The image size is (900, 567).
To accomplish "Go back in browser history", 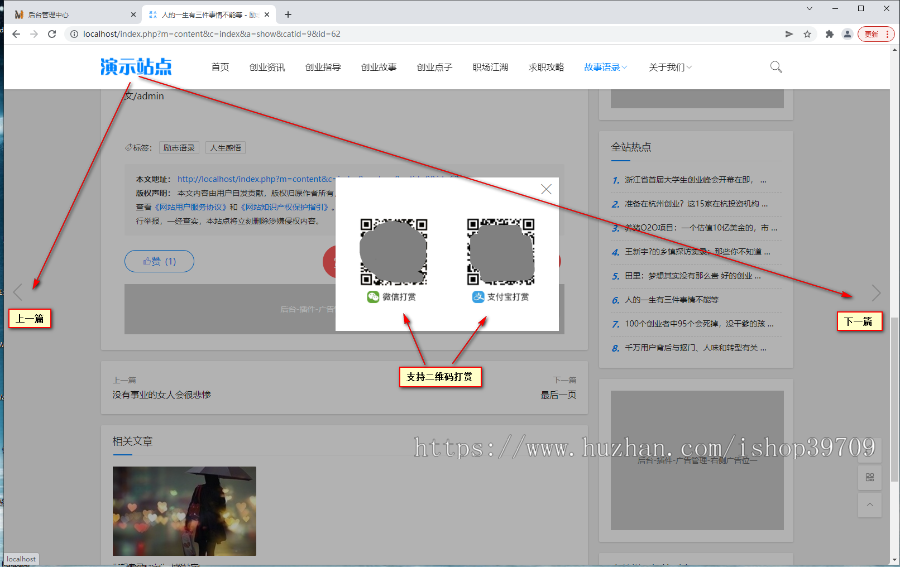I will 16,34.
